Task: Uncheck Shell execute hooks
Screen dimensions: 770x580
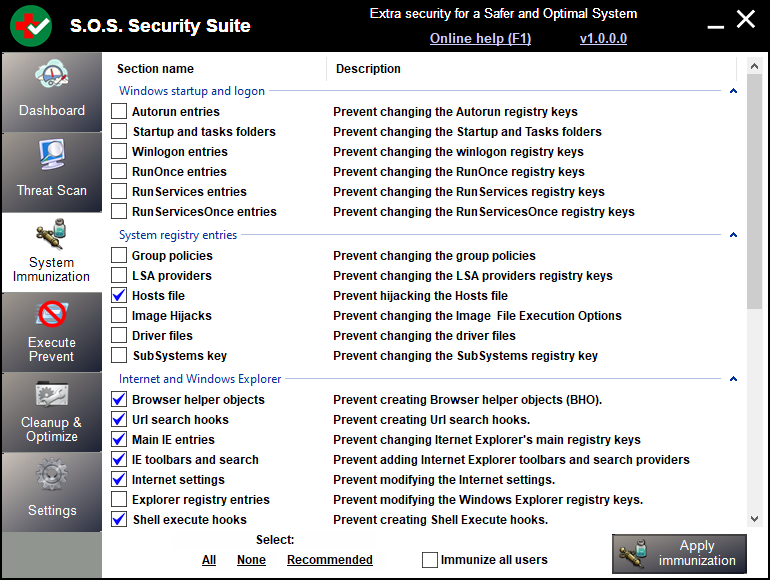Action: pos(119,520)
